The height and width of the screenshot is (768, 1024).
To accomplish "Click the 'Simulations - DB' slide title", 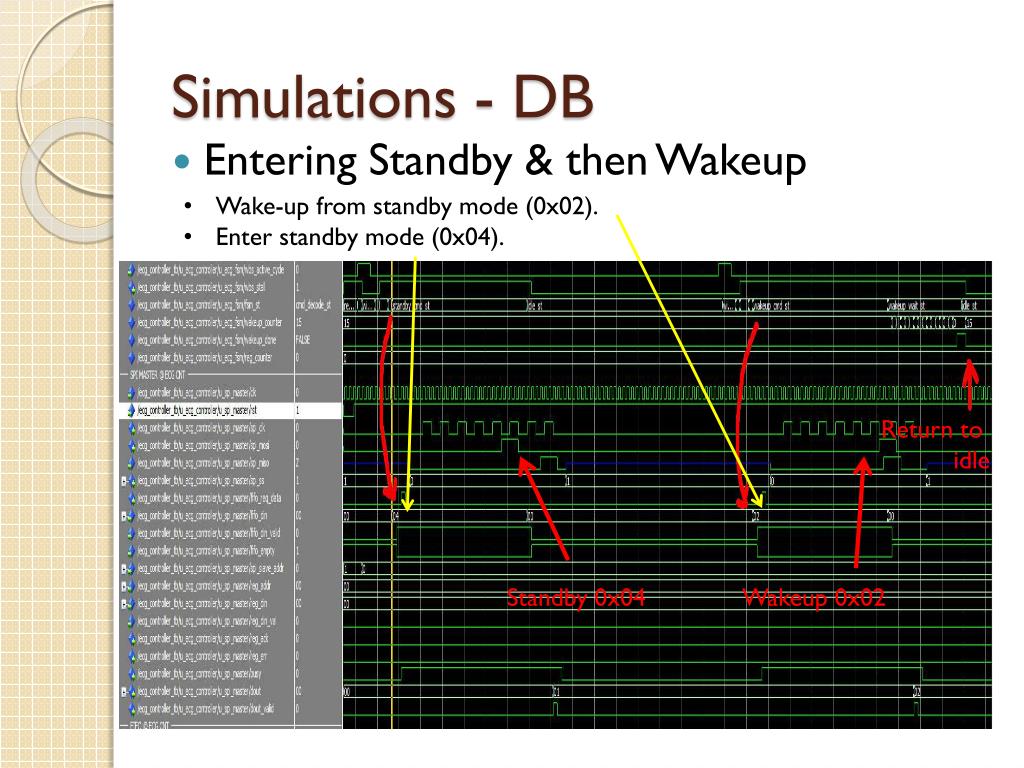I will tap(382, 97).
